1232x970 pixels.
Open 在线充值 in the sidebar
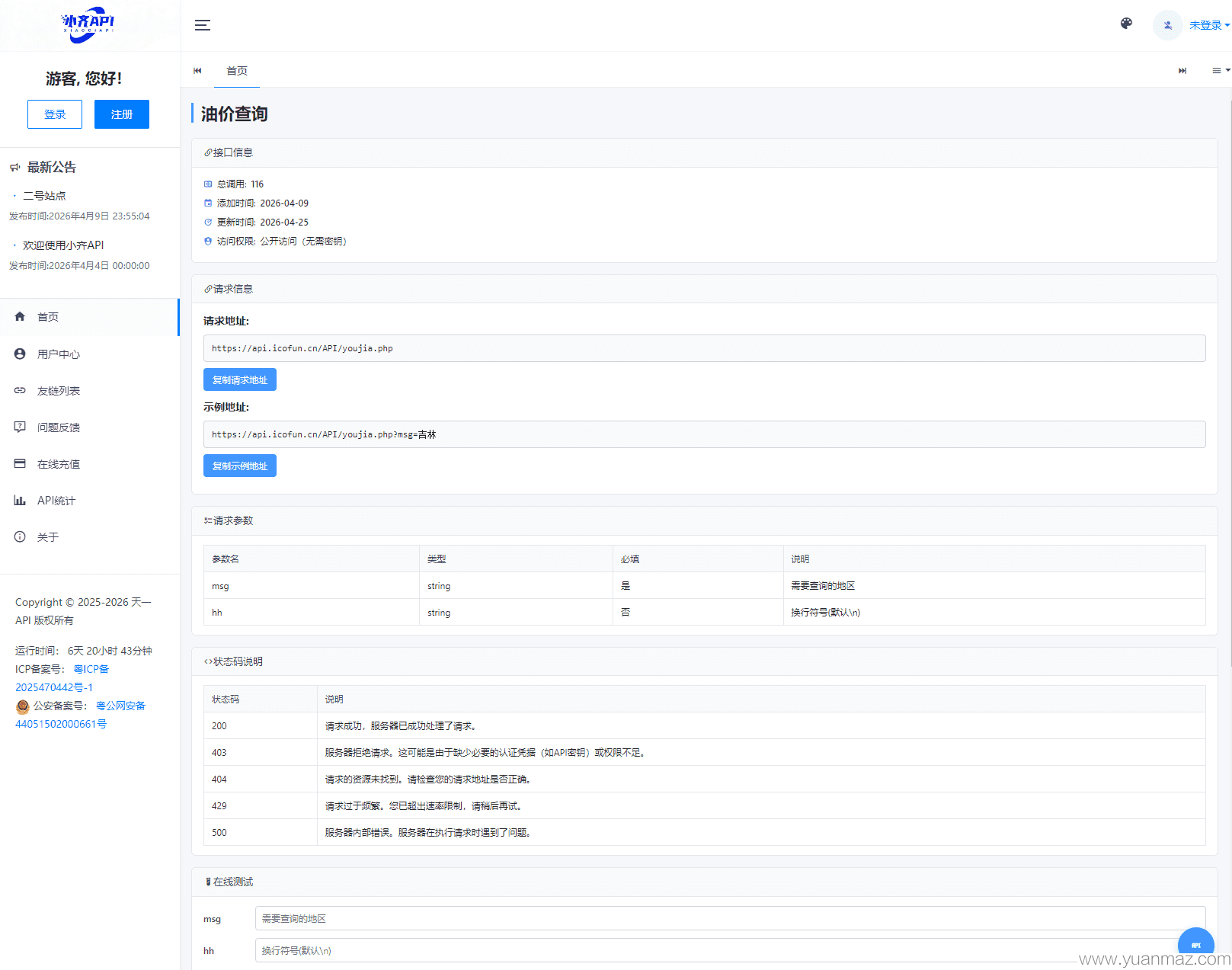coord(89,464)
